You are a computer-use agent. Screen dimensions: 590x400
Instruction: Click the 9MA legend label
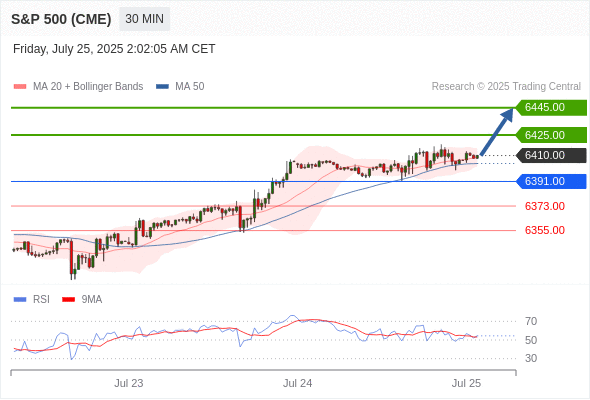[x=92, y=300]
